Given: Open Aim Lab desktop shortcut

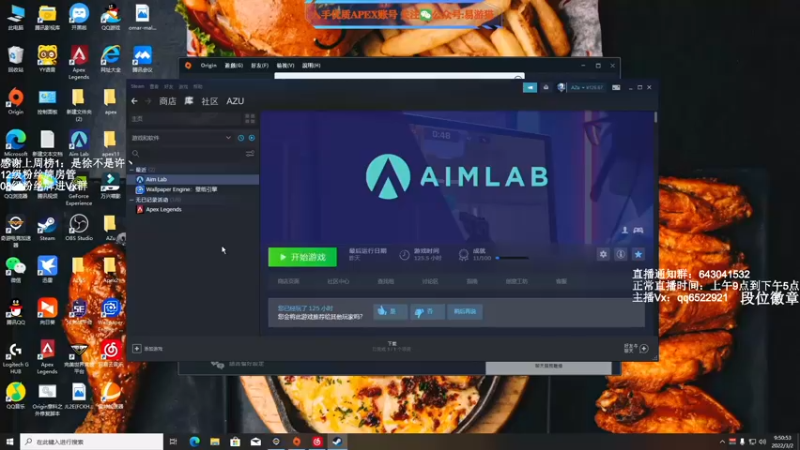Looking at the screenshot, I should point(79,143).
